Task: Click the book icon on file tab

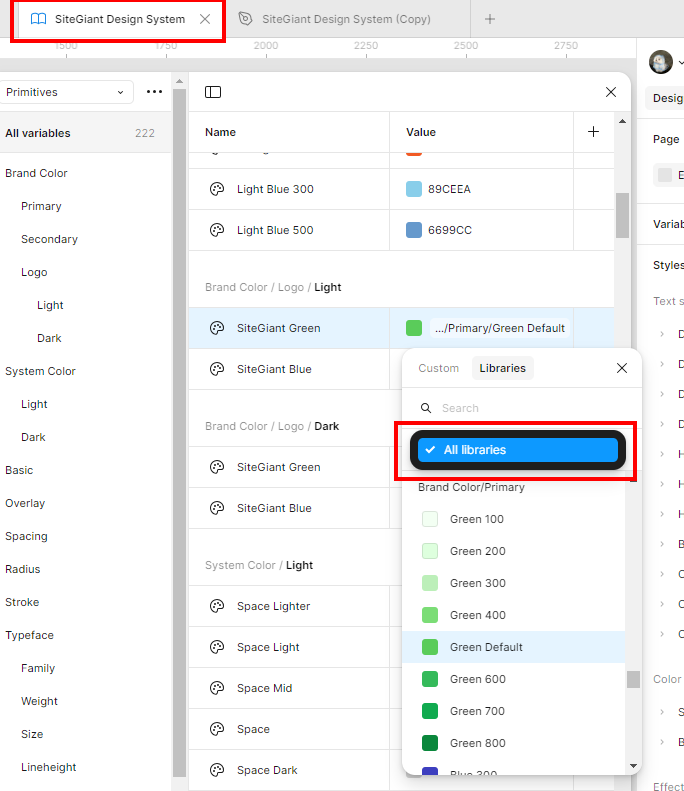Action: (38, 19)
